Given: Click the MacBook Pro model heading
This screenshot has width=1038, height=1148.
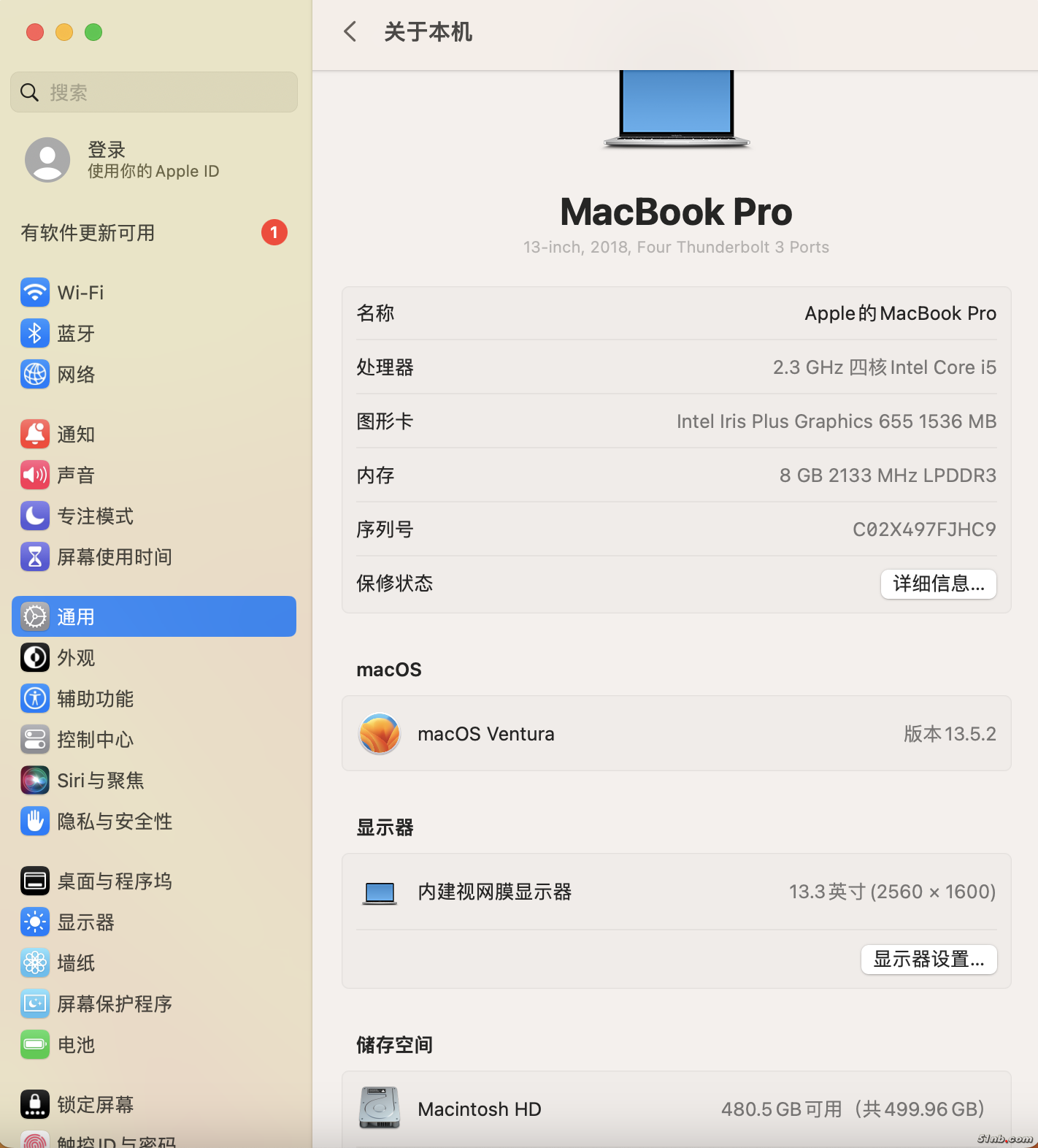Looking at the screenshot, I should click(x=677, y=212).
